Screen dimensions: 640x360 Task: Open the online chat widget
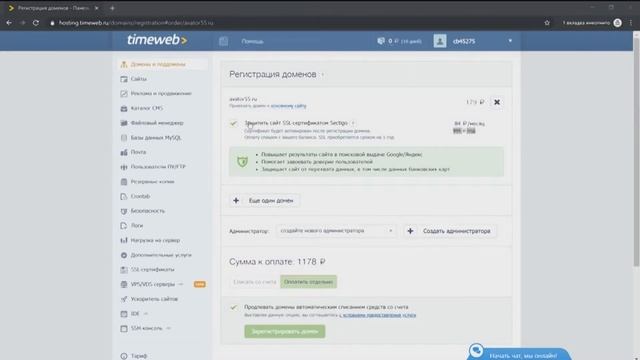click(519, 353)
